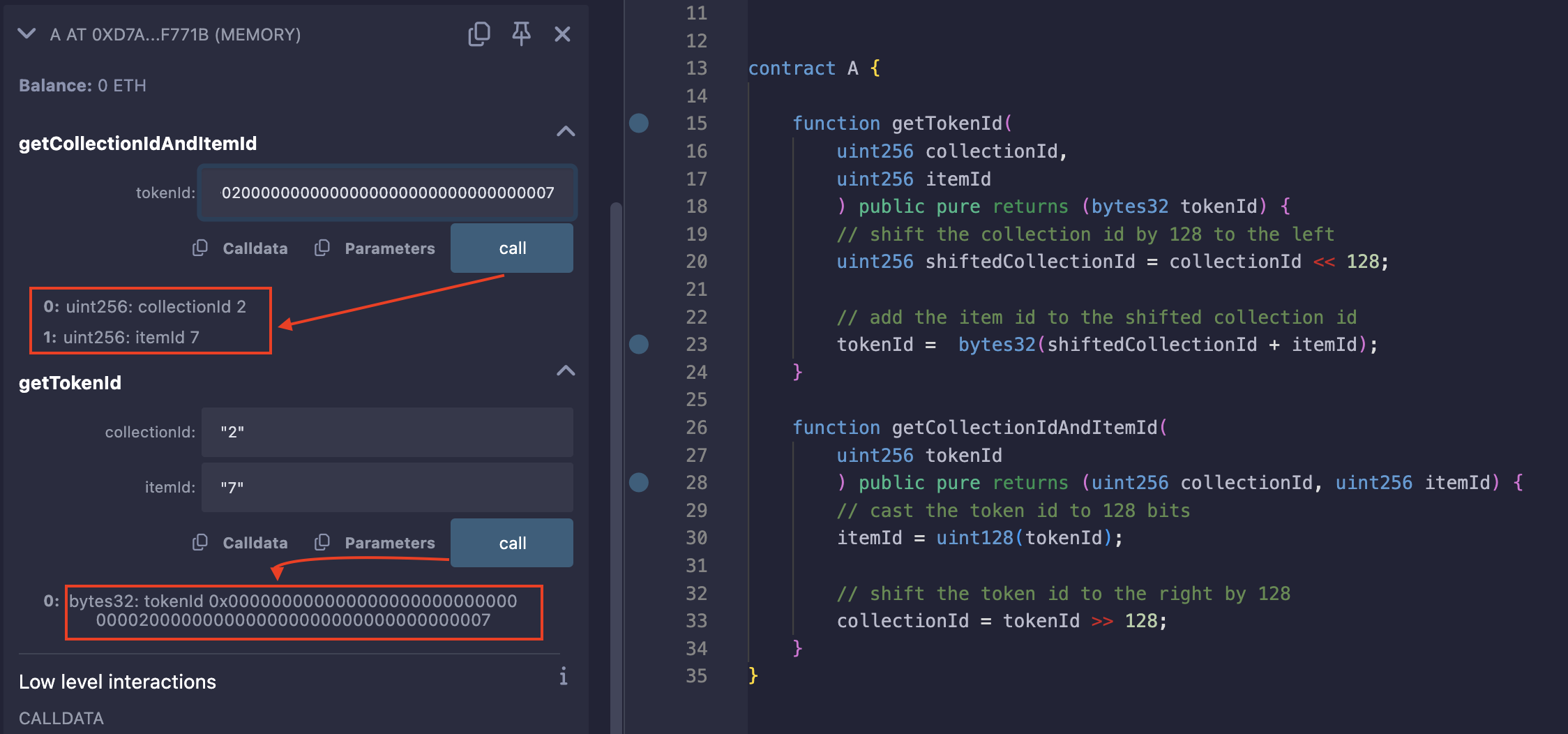Copy the contract address using copy icon

[x=479, y=33]
